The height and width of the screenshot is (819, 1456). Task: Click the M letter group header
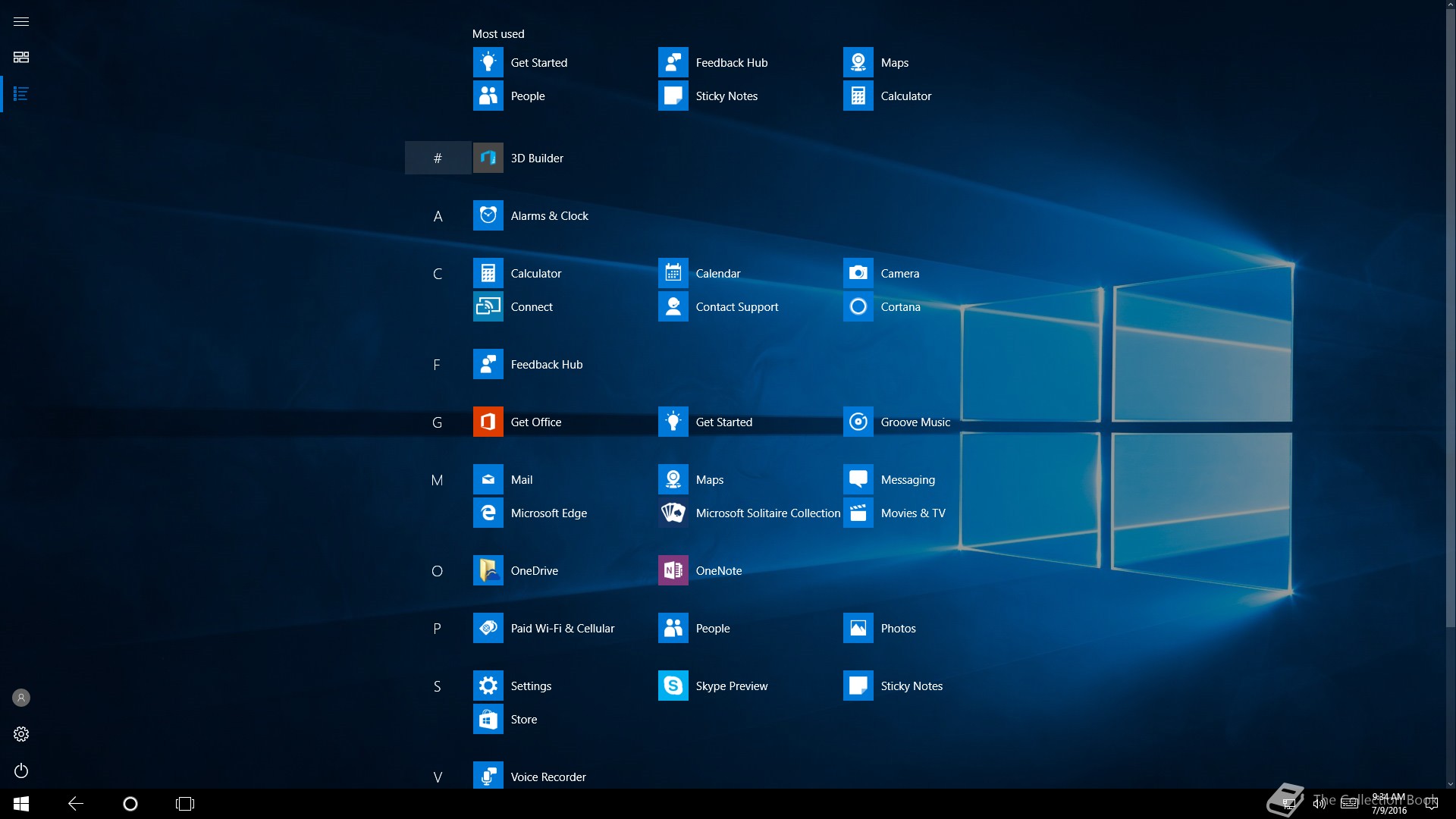(438, 480)
